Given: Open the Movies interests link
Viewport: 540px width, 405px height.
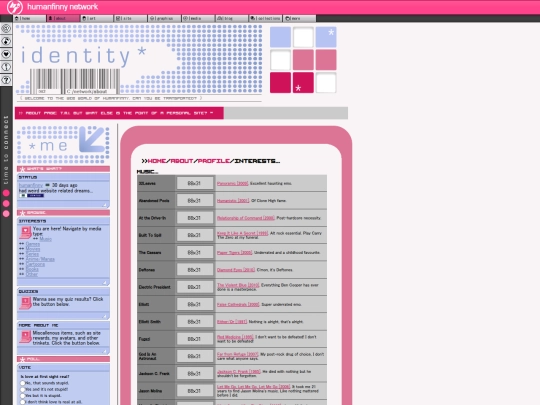Looking at the screenshot, I should point(33,249).
